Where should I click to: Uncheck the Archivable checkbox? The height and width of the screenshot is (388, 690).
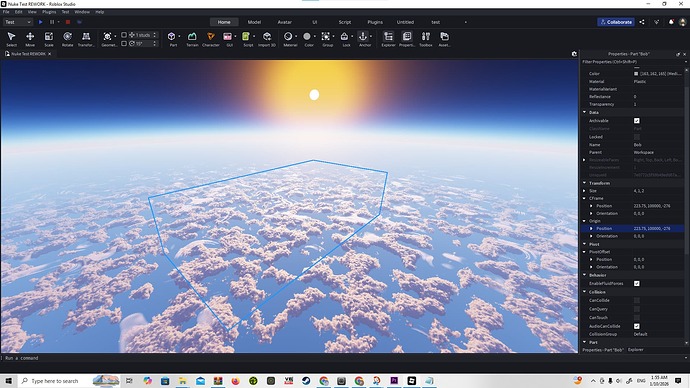(x=637, y=121)
